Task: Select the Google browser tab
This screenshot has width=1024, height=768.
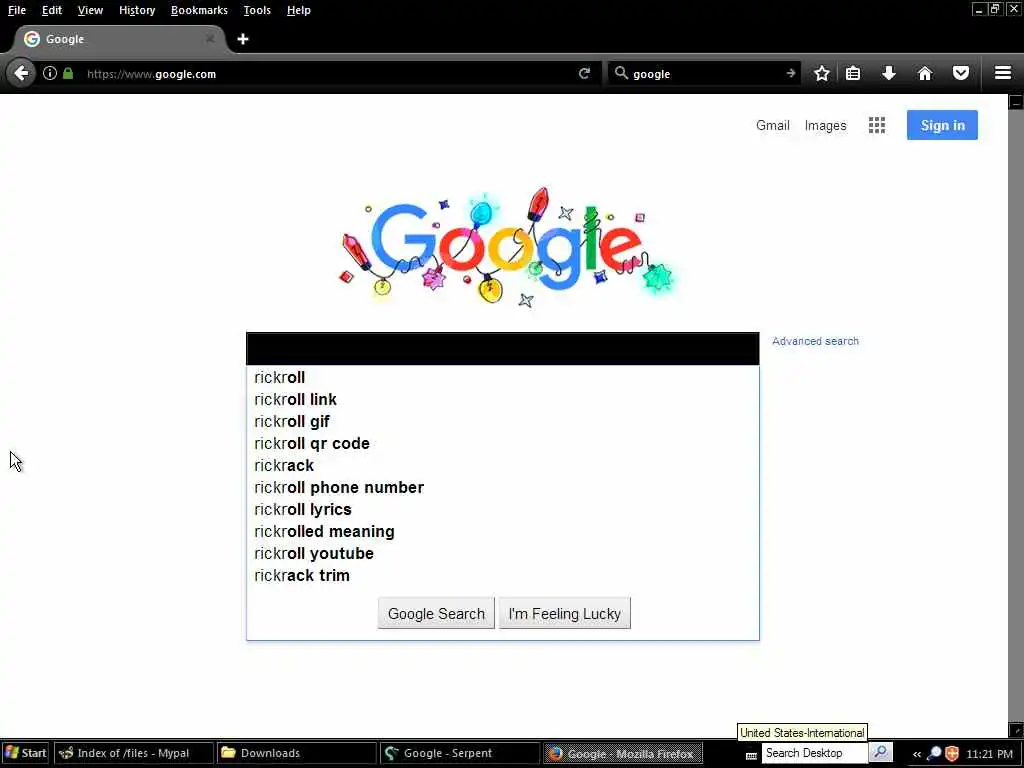Action: pos(119,39)
